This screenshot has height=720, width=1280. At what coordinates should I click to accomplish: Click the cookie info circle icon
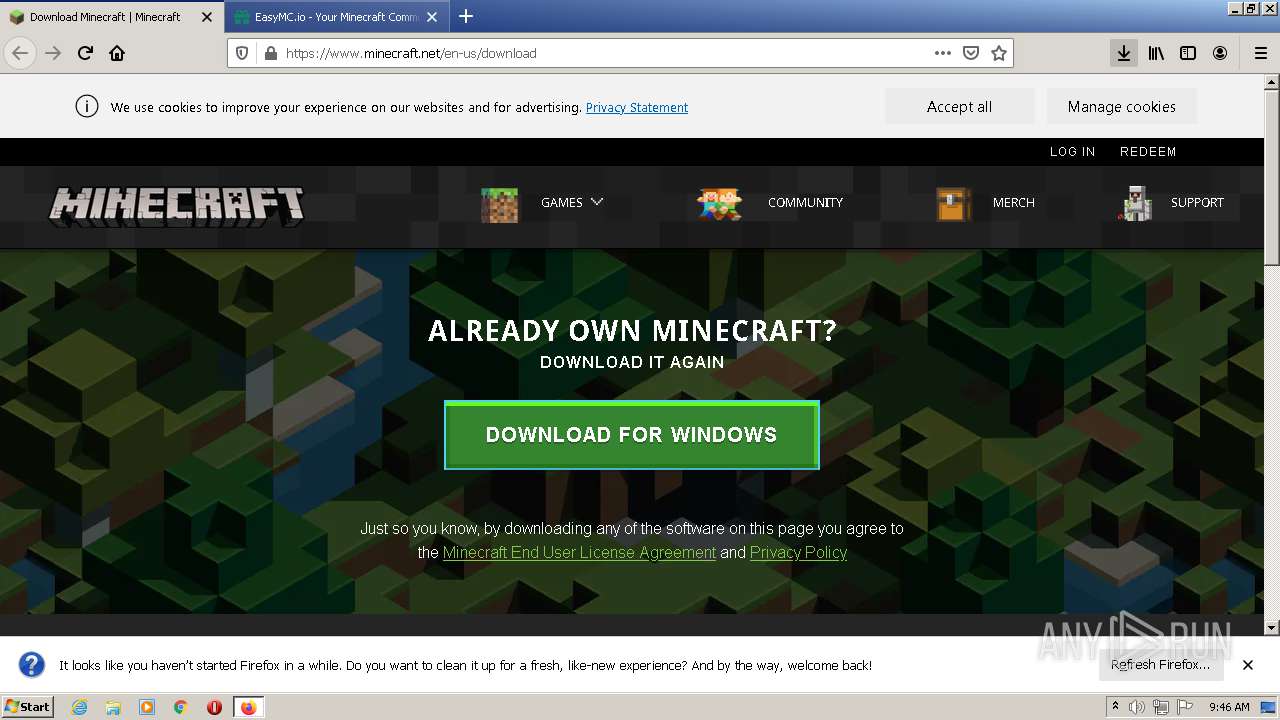[x=87, y=106]
